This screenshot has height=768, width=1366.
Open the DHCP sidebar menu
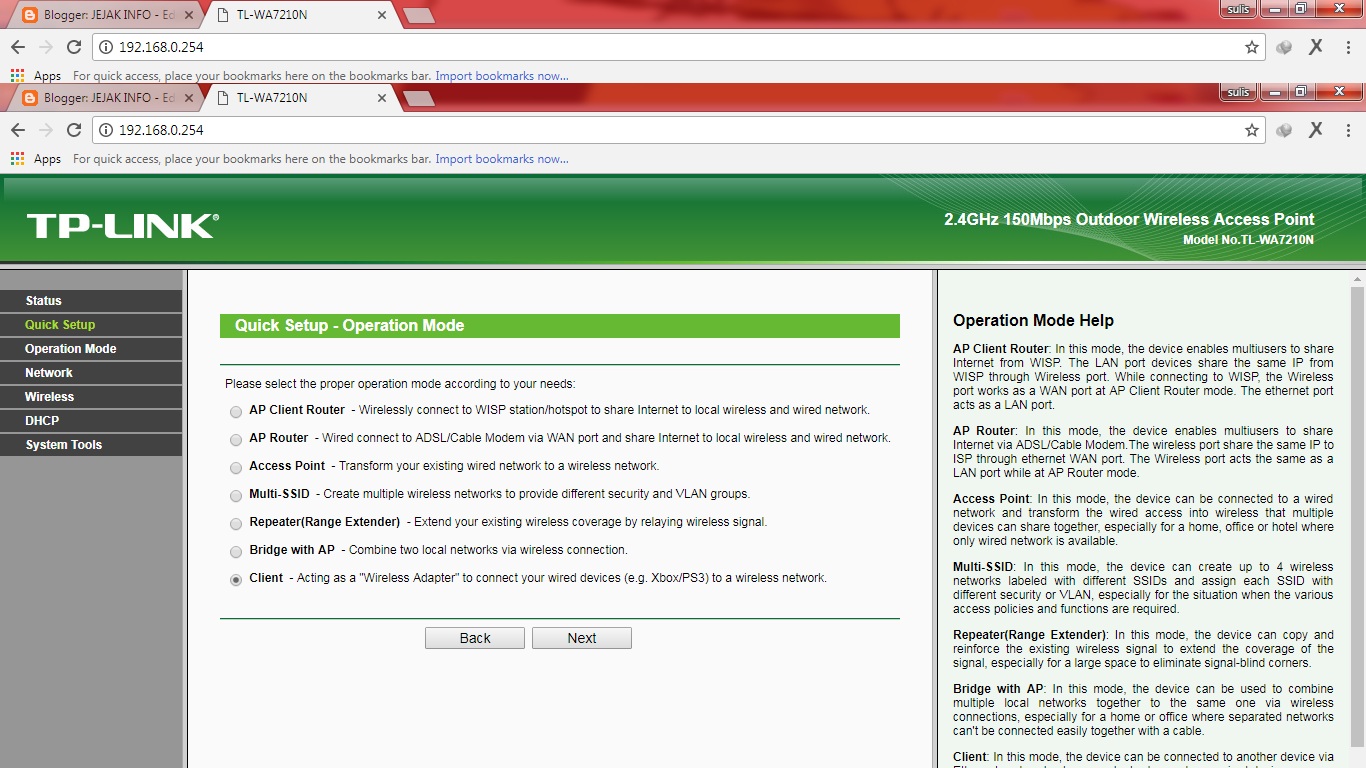91,421
